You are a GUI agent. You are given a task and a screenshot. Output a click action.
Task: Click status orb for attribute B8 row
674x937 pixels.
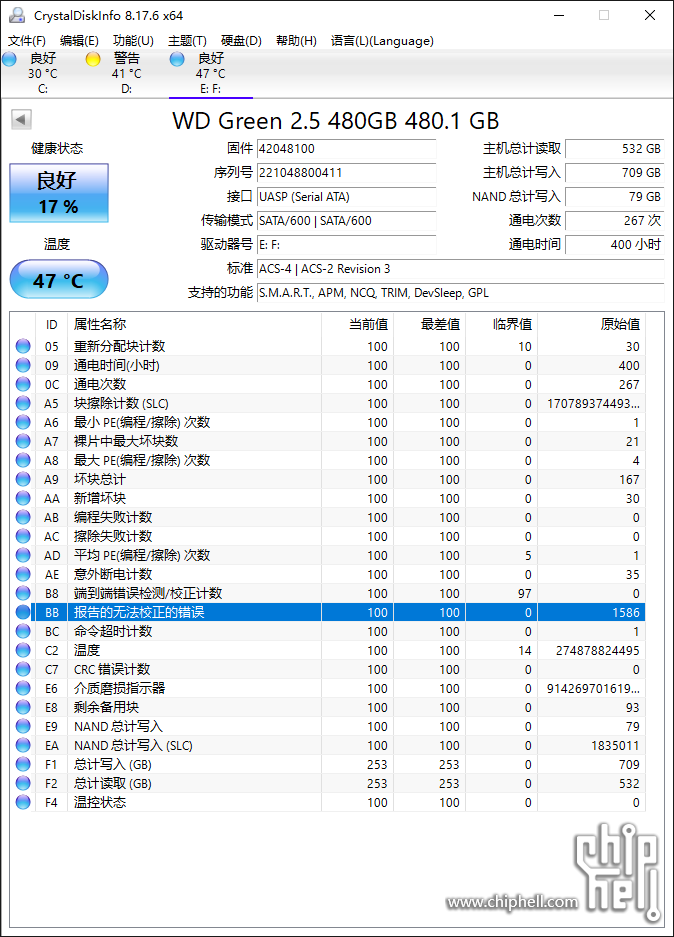(x=23, y=593)
